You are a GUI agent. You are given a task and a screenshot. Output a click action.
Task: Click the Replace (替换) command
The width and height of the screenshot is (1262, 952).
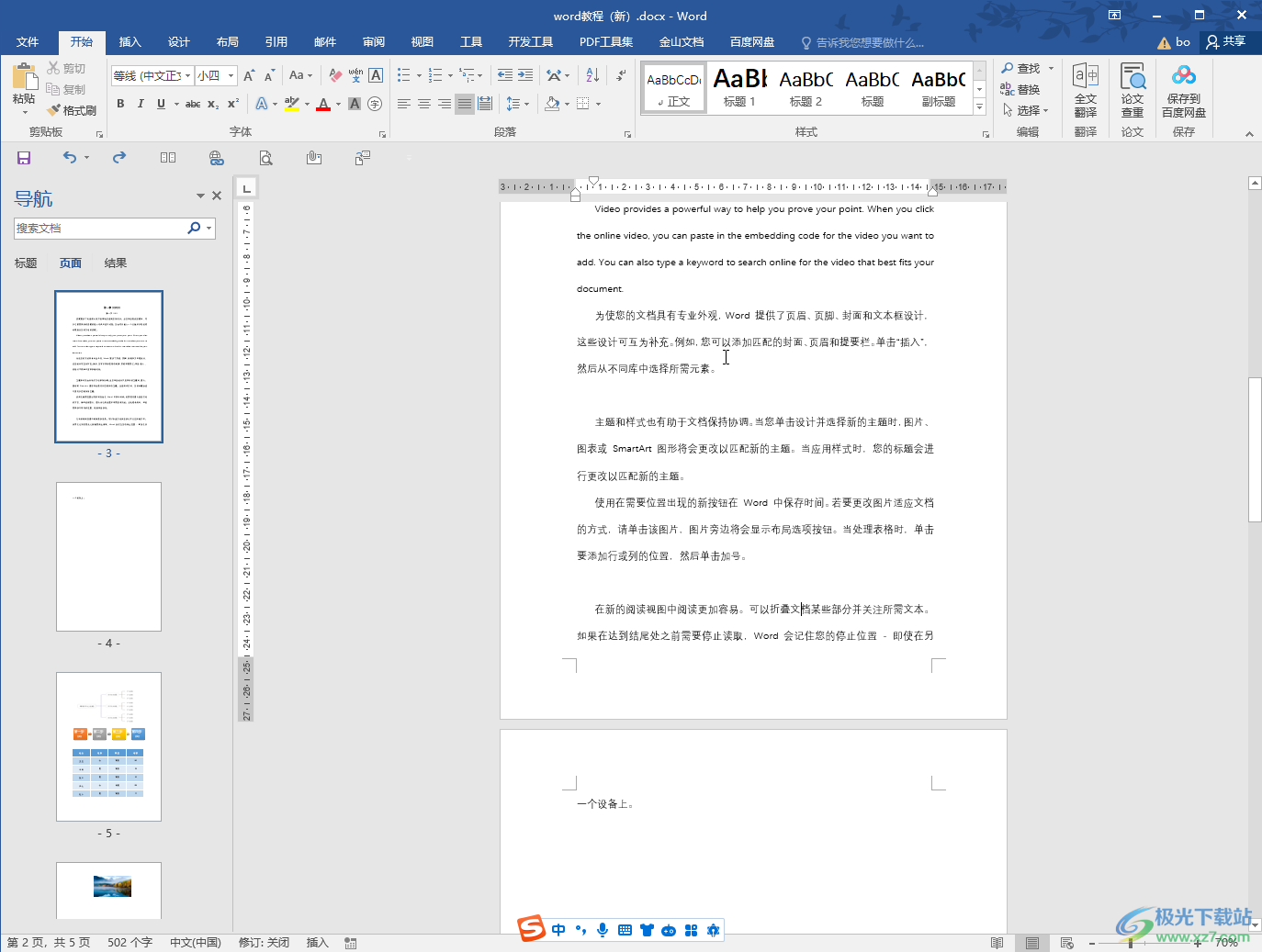1020,89
